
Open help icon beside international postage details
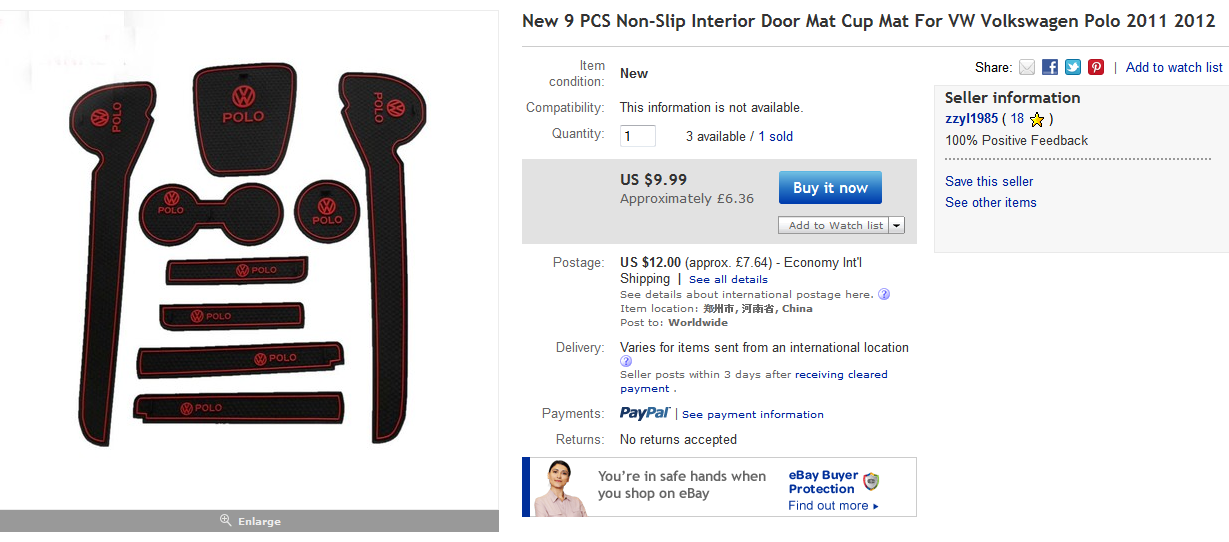click(884, 294)
